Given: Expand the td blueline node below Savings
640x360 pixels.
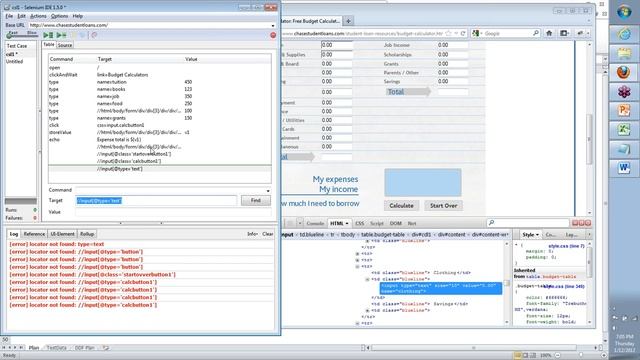Looking at the screenshot, I should pos(367,311).
